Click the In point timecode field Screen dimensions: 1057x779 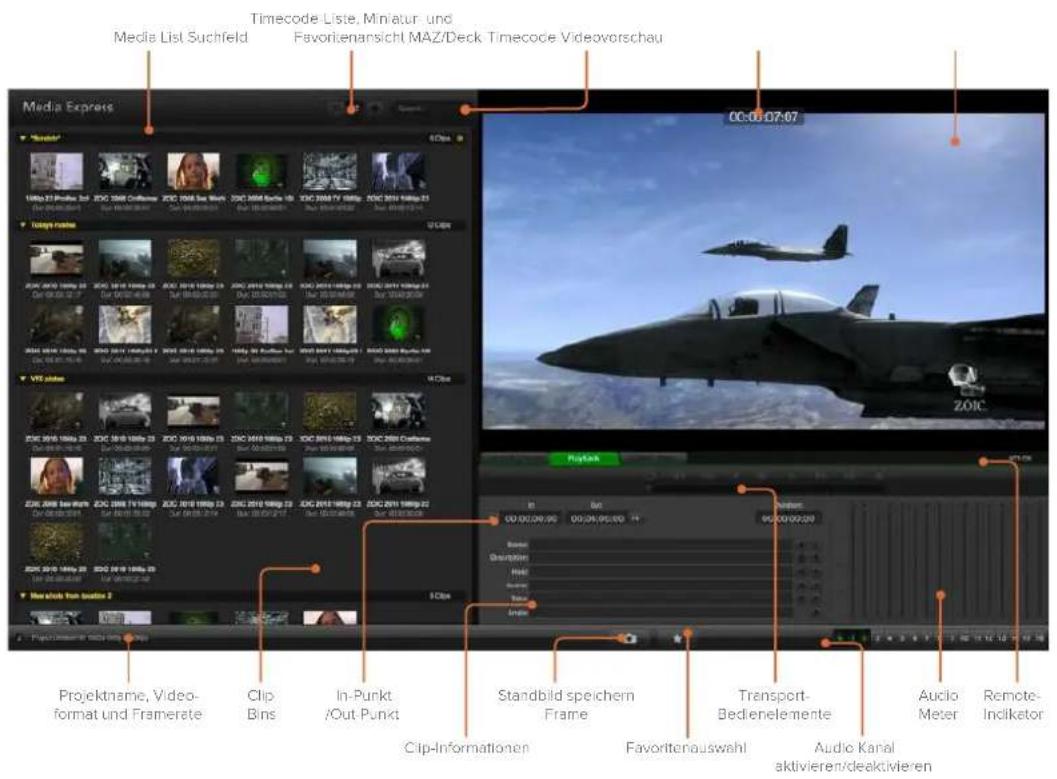pos(531,519)
